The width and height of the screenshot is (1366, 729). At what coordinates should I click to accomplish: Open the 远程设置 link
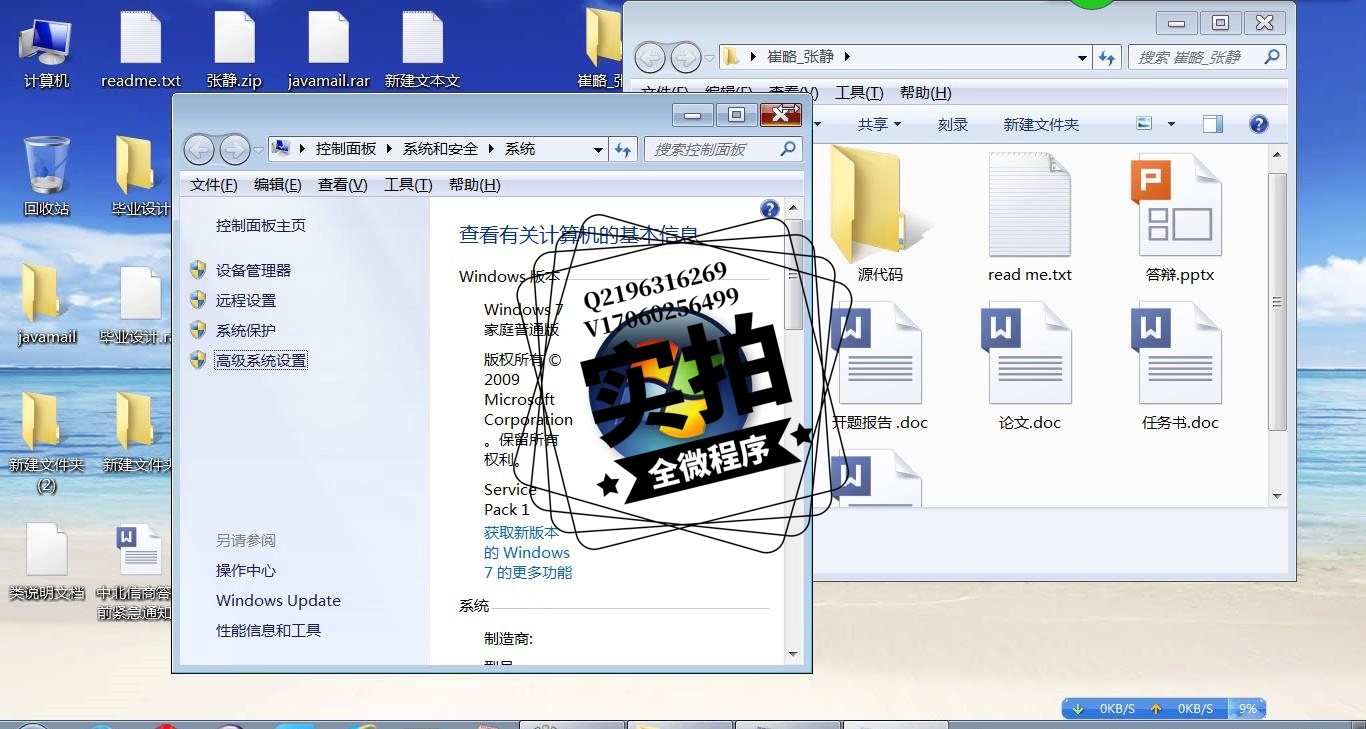coord(245,300)
